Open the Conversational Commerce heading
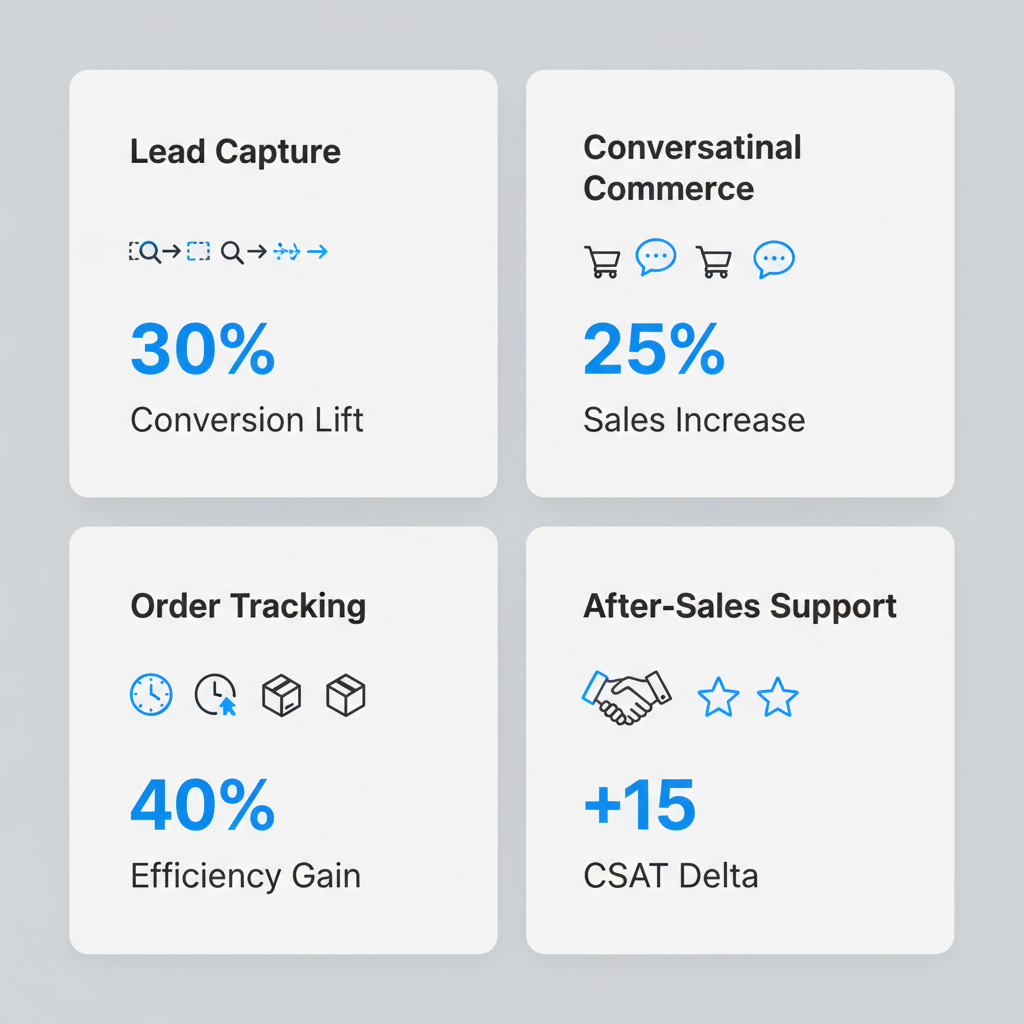Image resolution: width=1024 pixels, height=1024 pixels. (692, 167)
